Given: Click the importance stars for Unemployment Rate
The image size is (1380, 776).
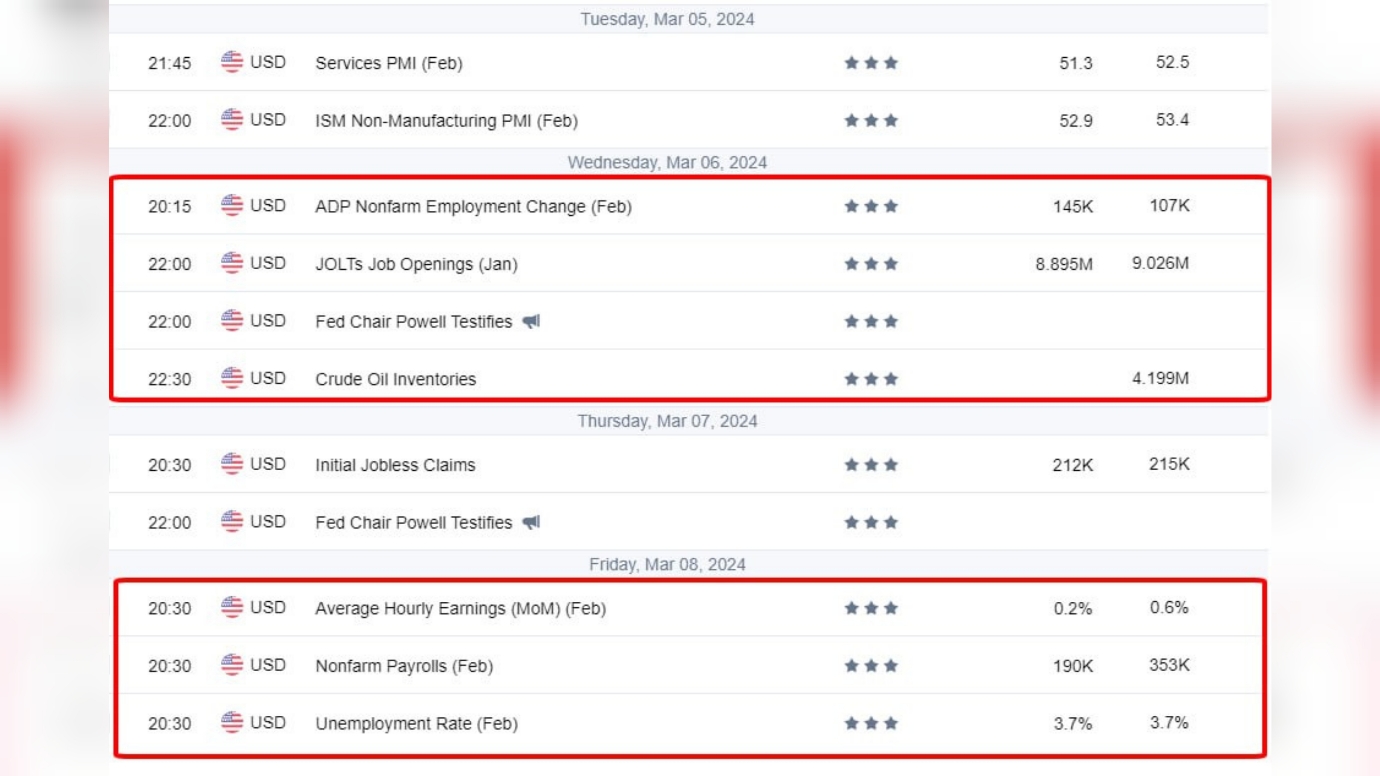Looking at the screenshot, I should (871, 723).
